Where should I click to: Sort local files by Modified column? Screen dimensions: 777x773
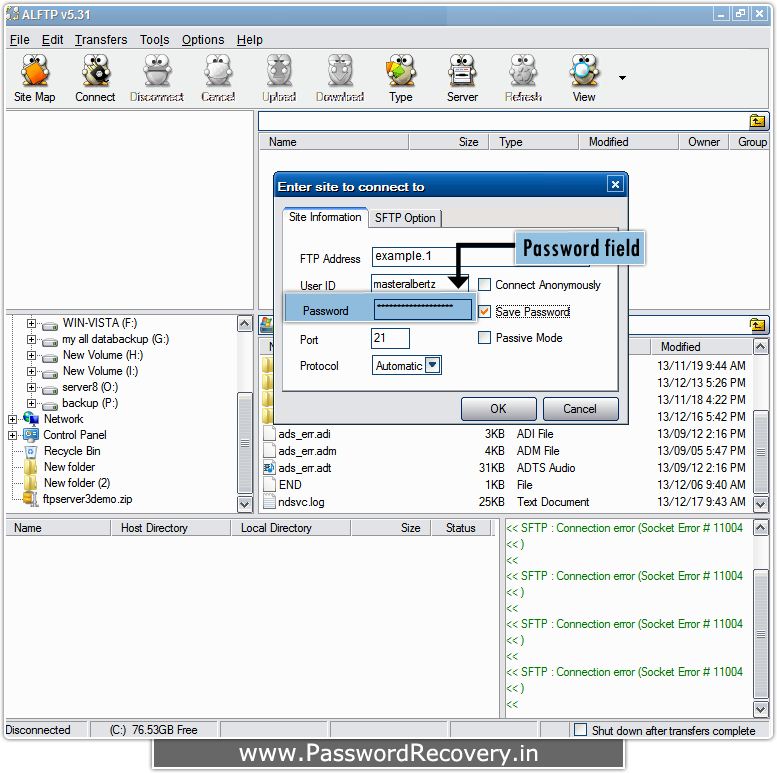pyautogui.click(x=702, y=346)
